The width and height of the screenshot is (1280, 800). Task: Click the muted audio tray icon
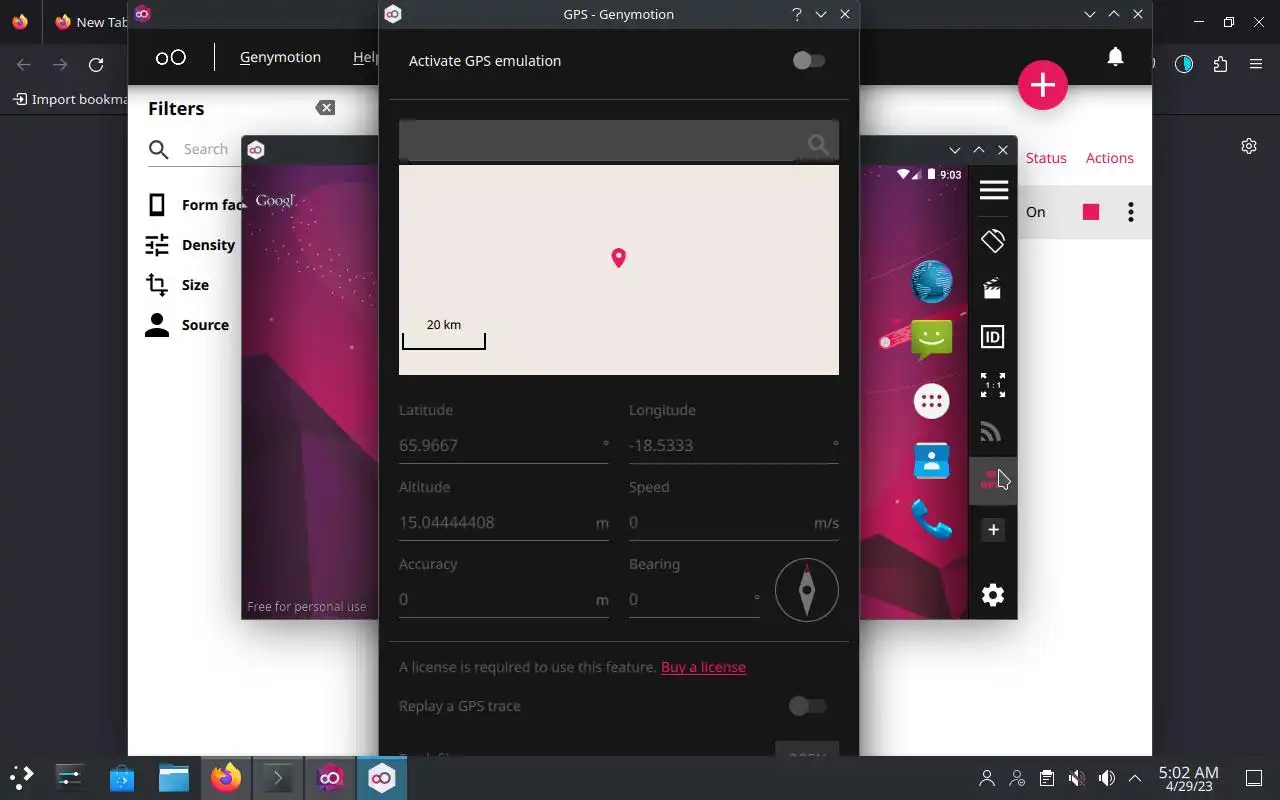[x=1076, y=778]
